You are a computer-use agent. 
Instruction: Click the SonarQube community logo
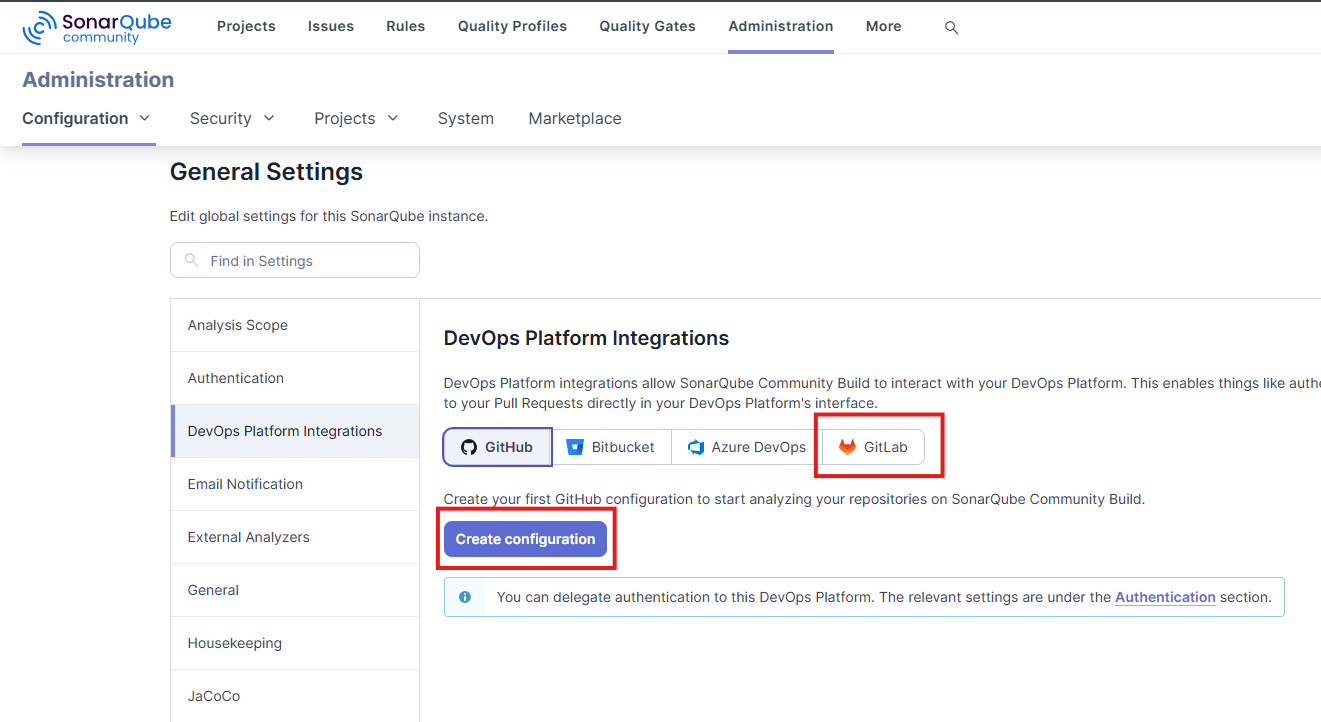97,27
